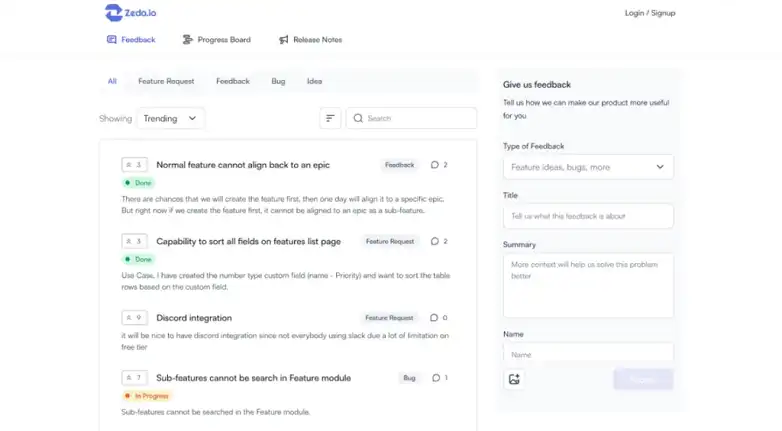Open the Discord integration post title

coord(194,318)
